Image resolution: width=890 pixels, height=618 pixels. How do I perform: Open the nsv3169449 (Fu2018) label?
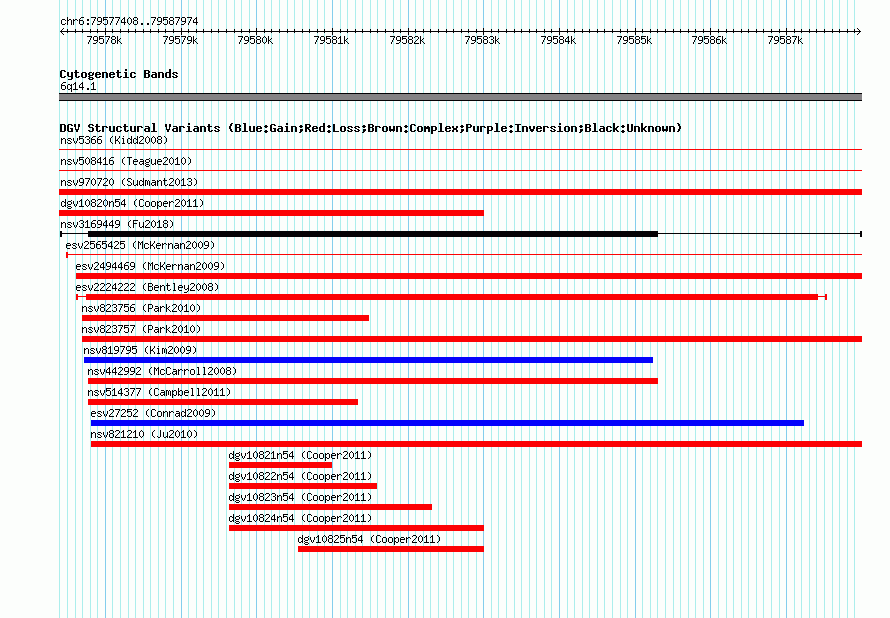coord(117,224)
